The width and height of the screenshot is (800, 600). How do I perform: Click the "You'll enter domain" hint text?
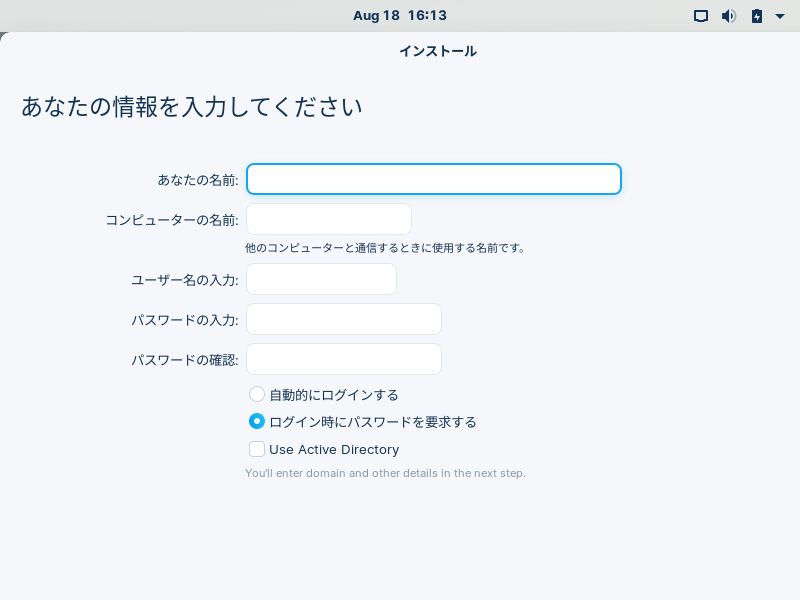pos(385,472)
